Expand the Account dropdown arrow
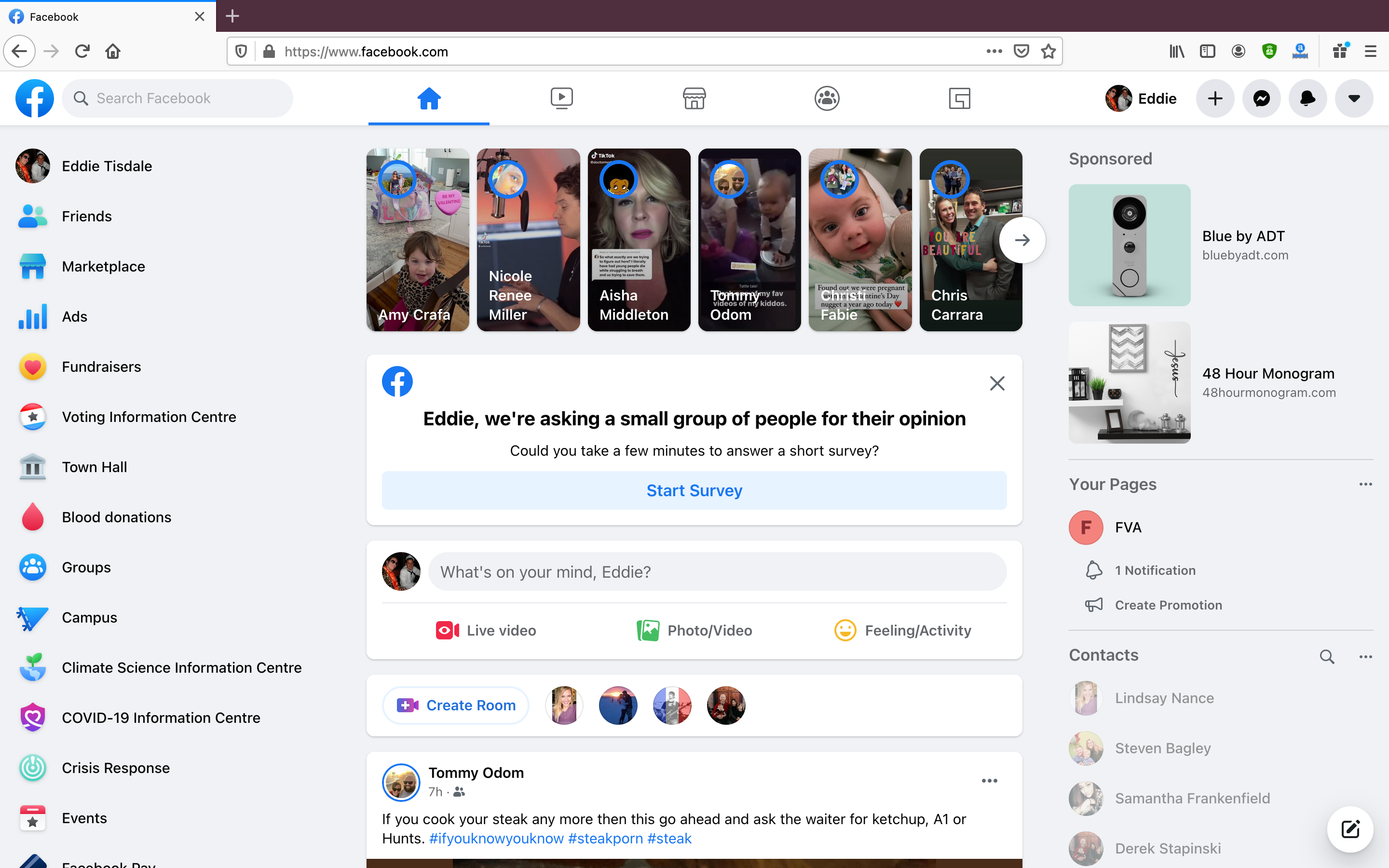The image size is (1389, 868). point(1354,98)
